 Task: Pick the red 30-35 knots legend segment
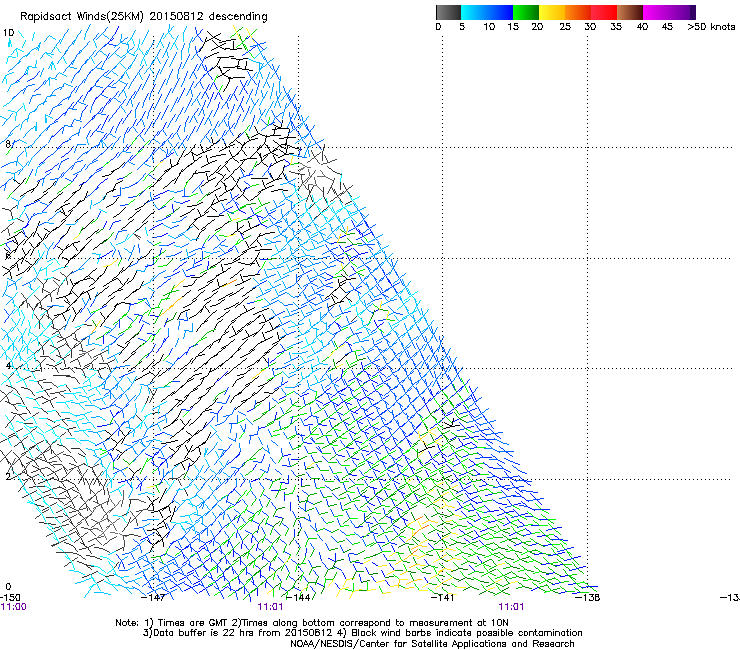pos(604,12)
